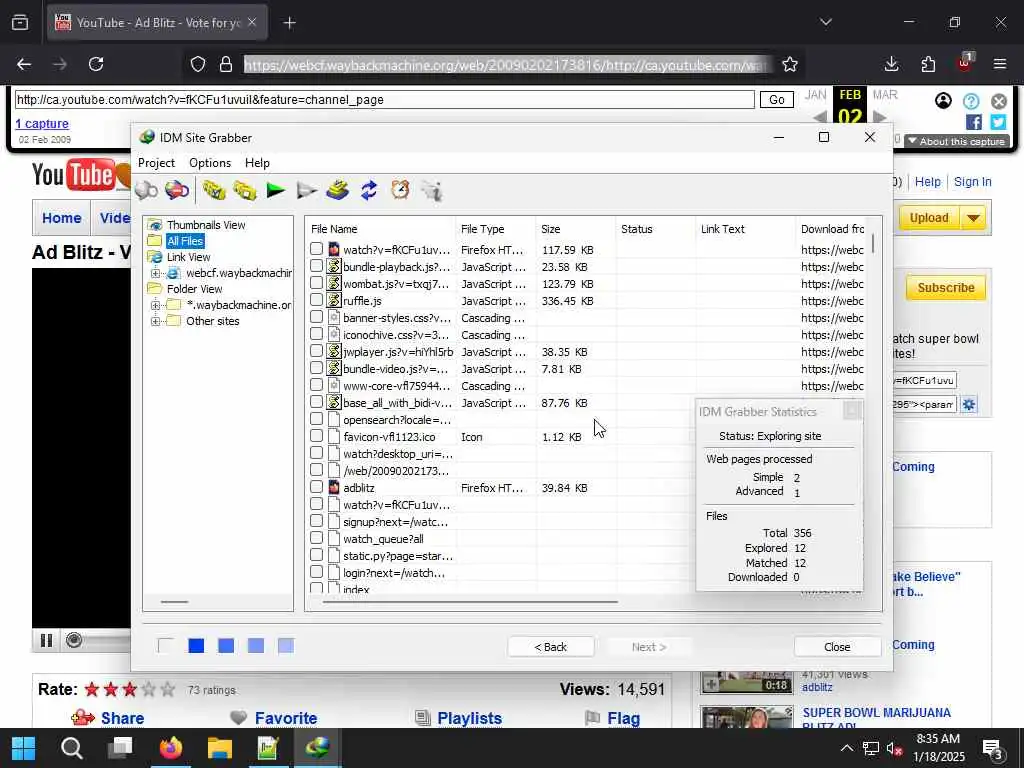Click the YouTube Home tab
The height and width of the screenshot is (768, 1024).
[x=61, y=218]
